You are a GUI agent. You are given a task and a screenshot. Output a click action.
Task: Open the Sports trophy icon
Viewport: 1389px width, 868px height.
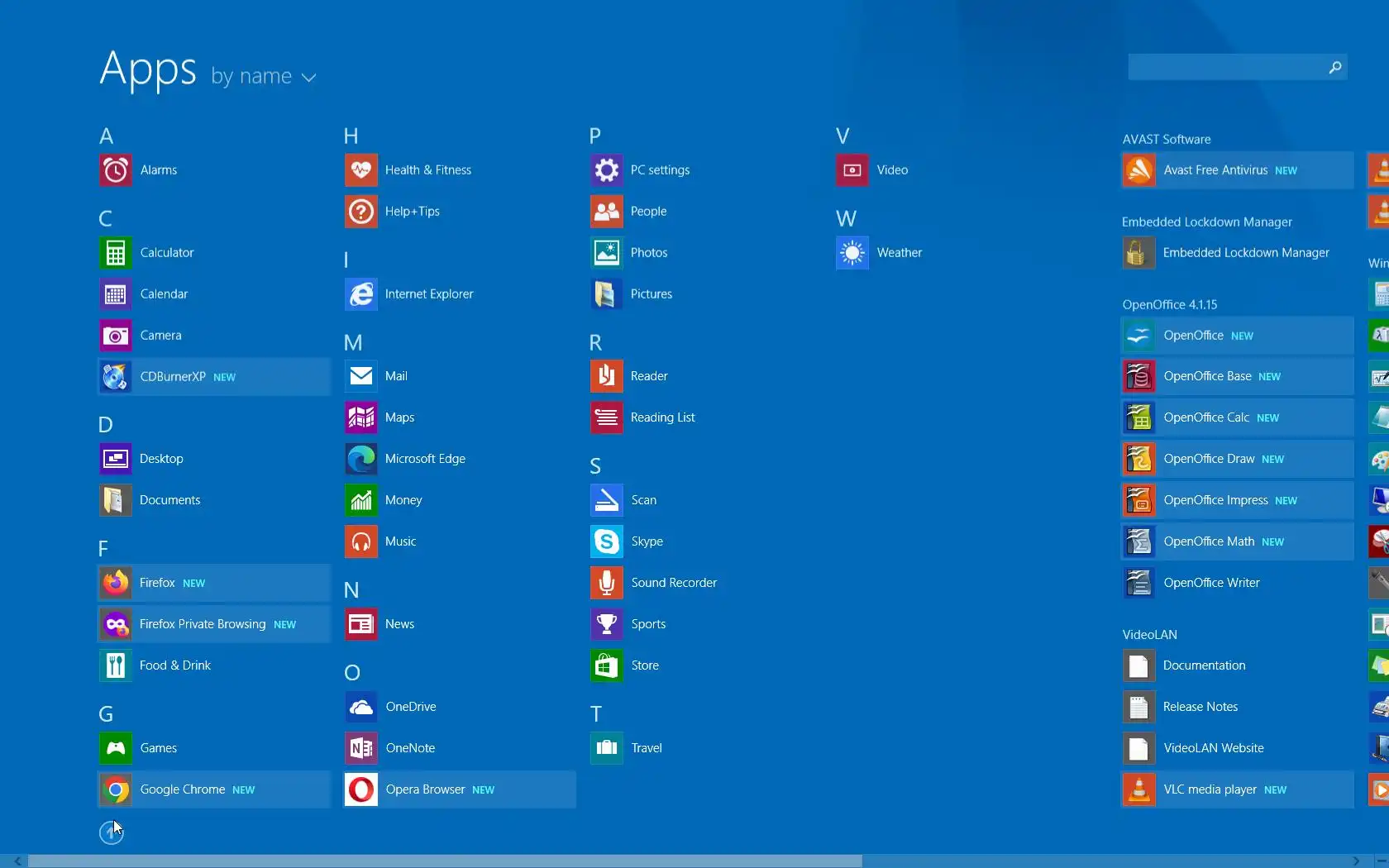click(x=607, y=624)
